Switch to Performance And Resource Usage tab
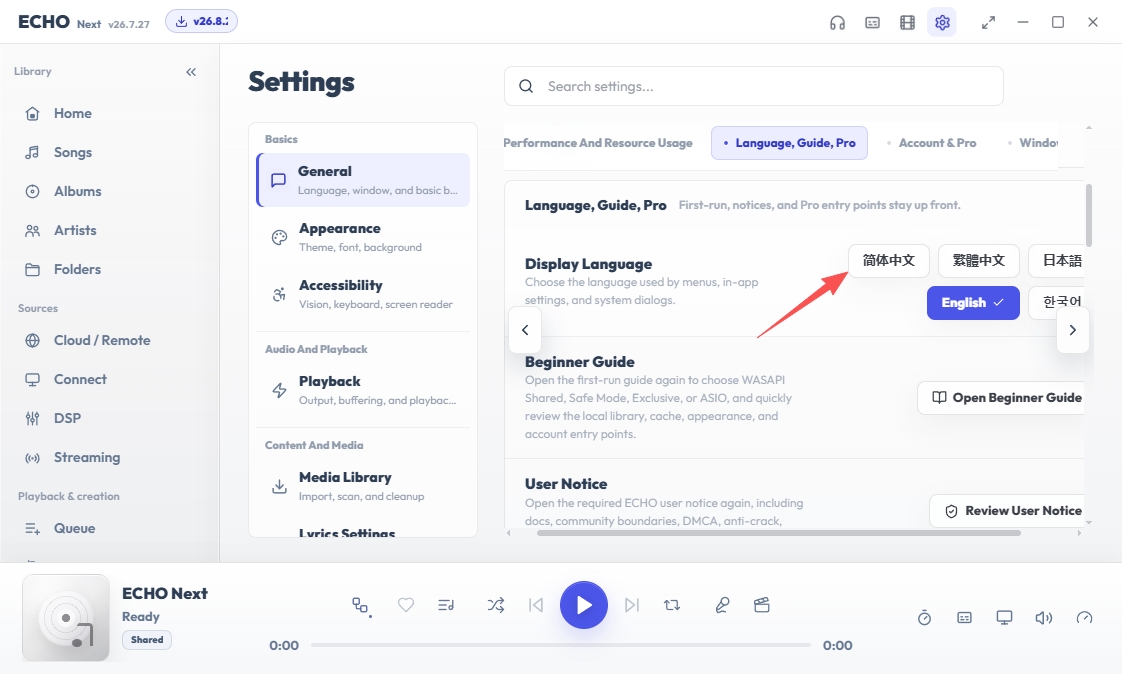This screenshot has width=1122, height=674. tap(598, 143)
